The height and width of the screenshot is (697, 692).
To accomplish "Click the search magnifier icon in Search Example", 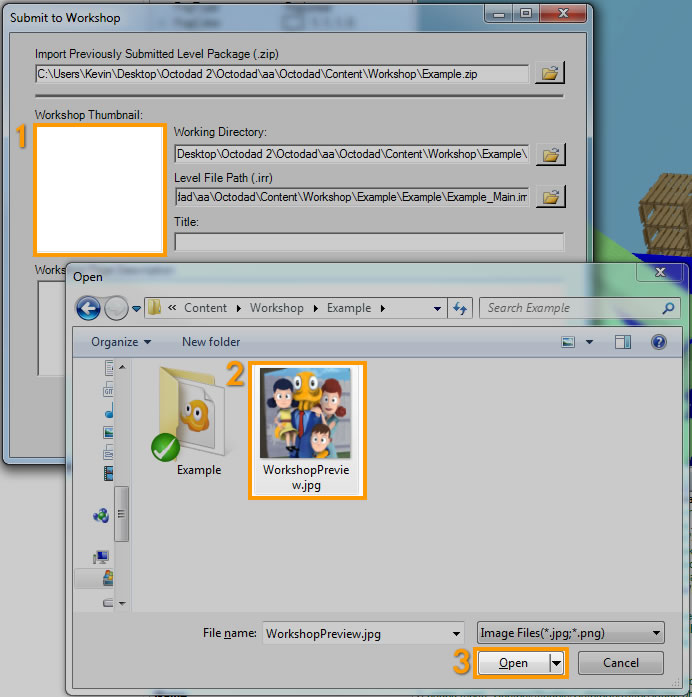I will [668, 308].
